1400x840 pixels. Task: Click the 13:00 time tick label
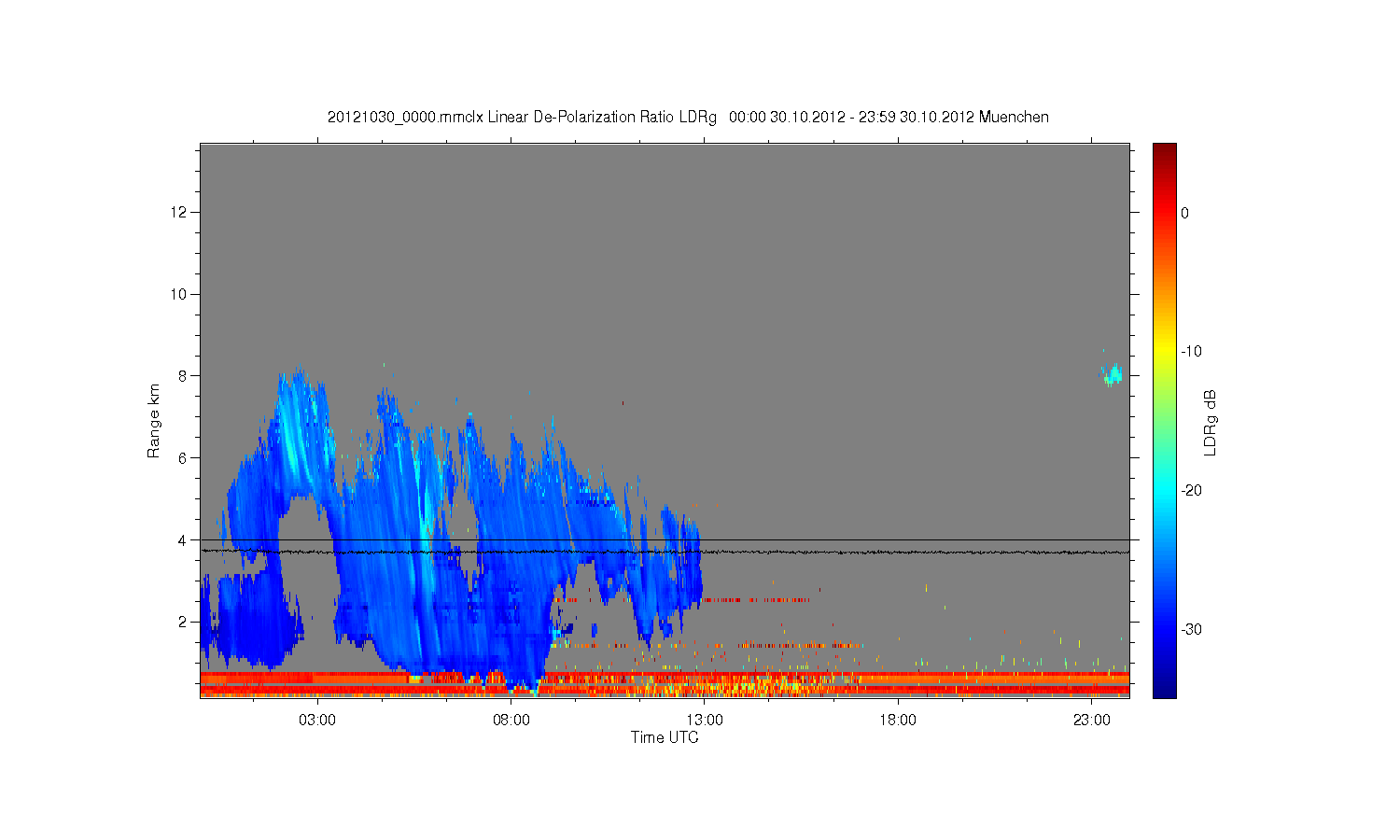point(705,721)
